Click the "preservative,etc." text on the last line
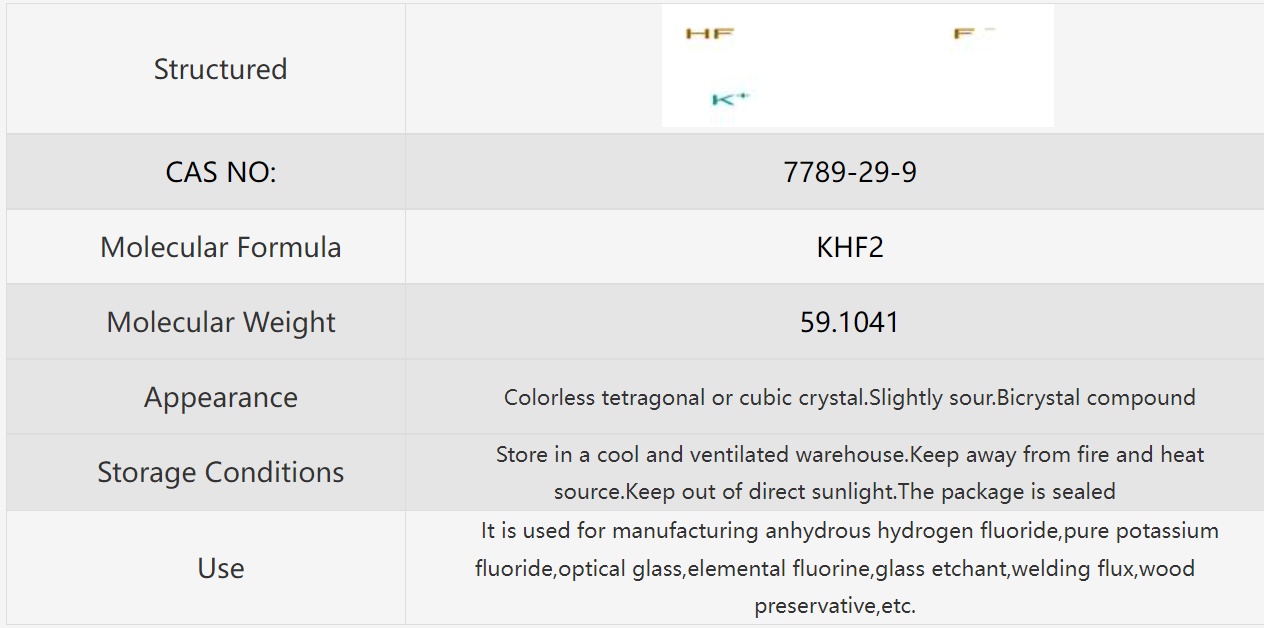 (834, 605)
